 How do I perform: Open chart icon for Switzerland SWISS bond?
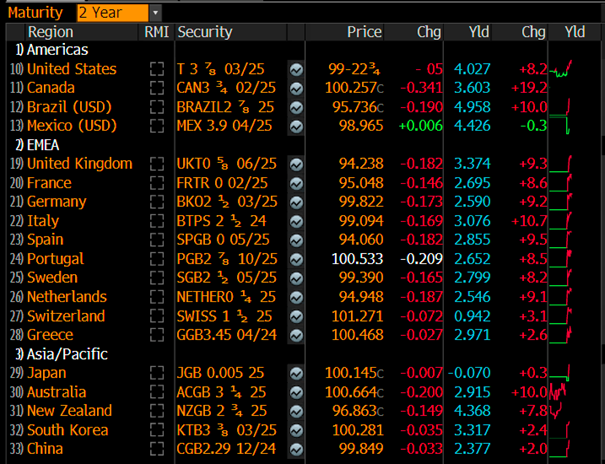click(x=296, y=316)
